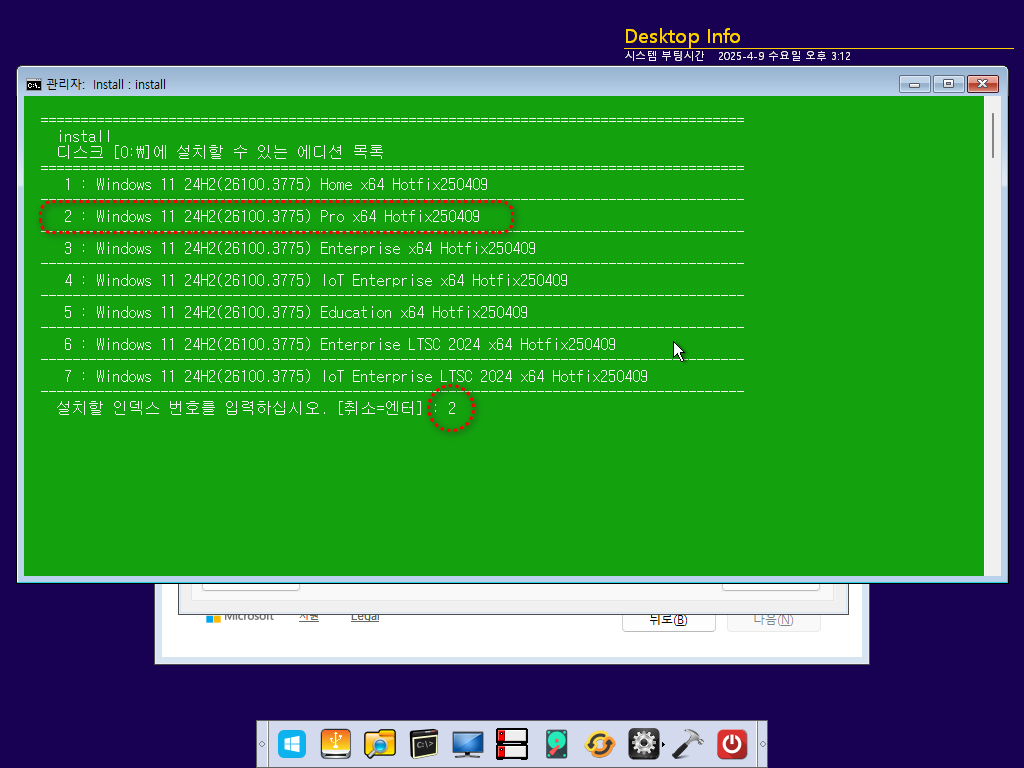Open the 지원 link in setup window
This screenshot has height=768, width=1024.
[309, 616]
